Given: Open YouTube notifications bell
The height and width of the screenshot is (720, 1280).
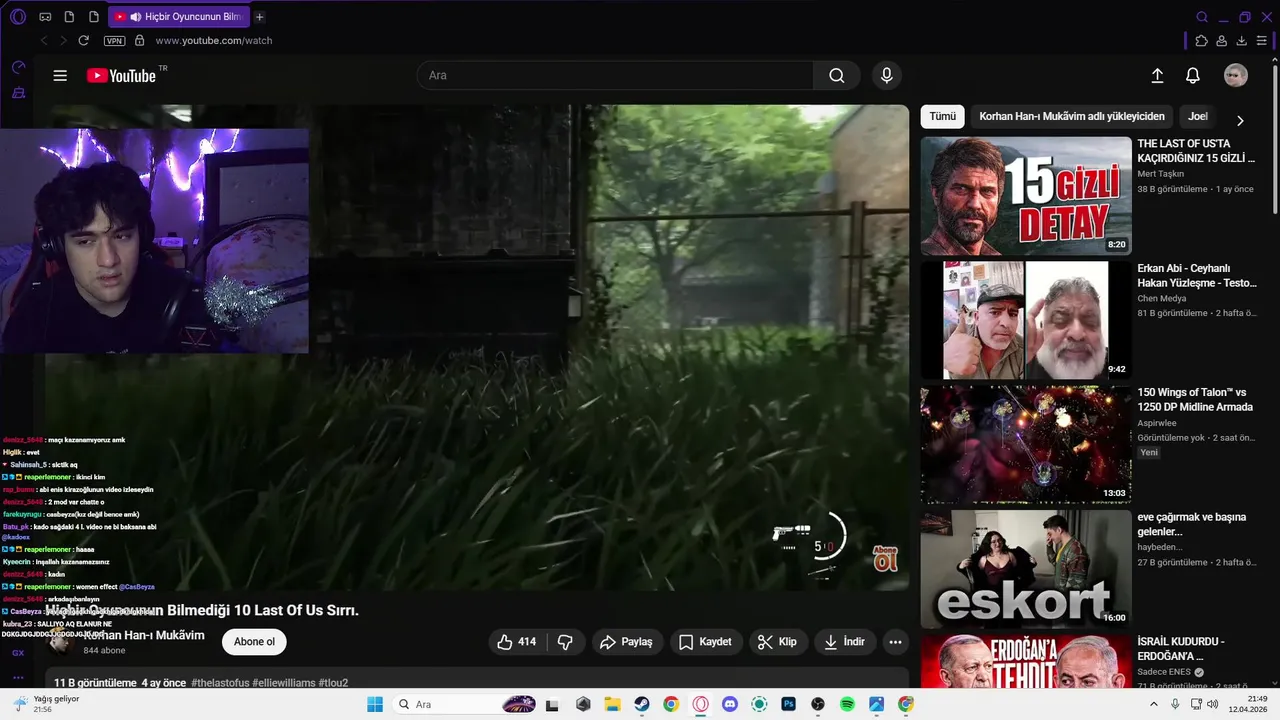Looking at the screenshot, I should tap(1193, 76).
